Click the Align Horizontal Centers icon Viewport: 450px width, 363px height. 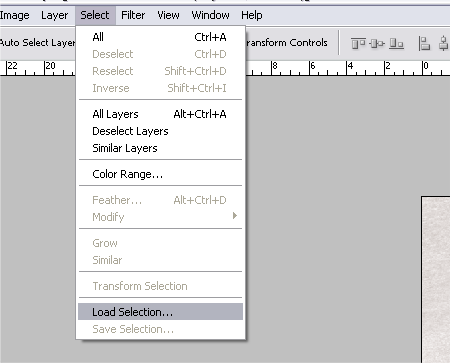click(x=444, y=43)
